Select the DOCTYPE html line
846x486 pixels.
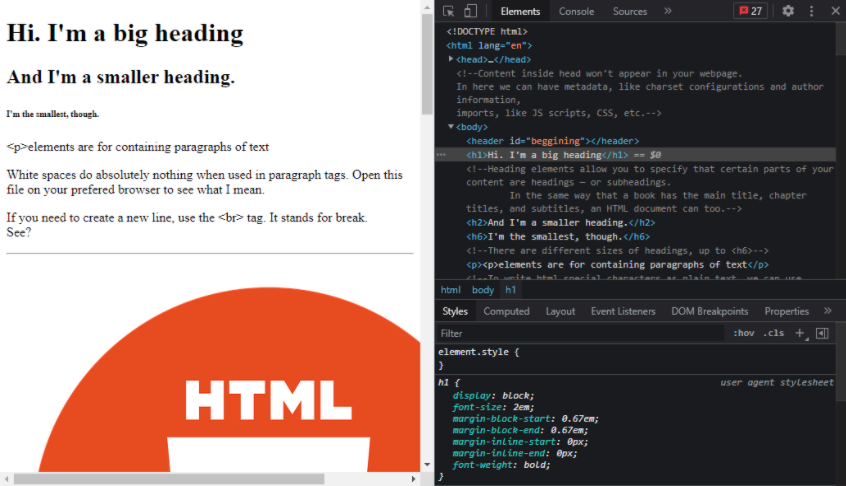tap(487, 31)
